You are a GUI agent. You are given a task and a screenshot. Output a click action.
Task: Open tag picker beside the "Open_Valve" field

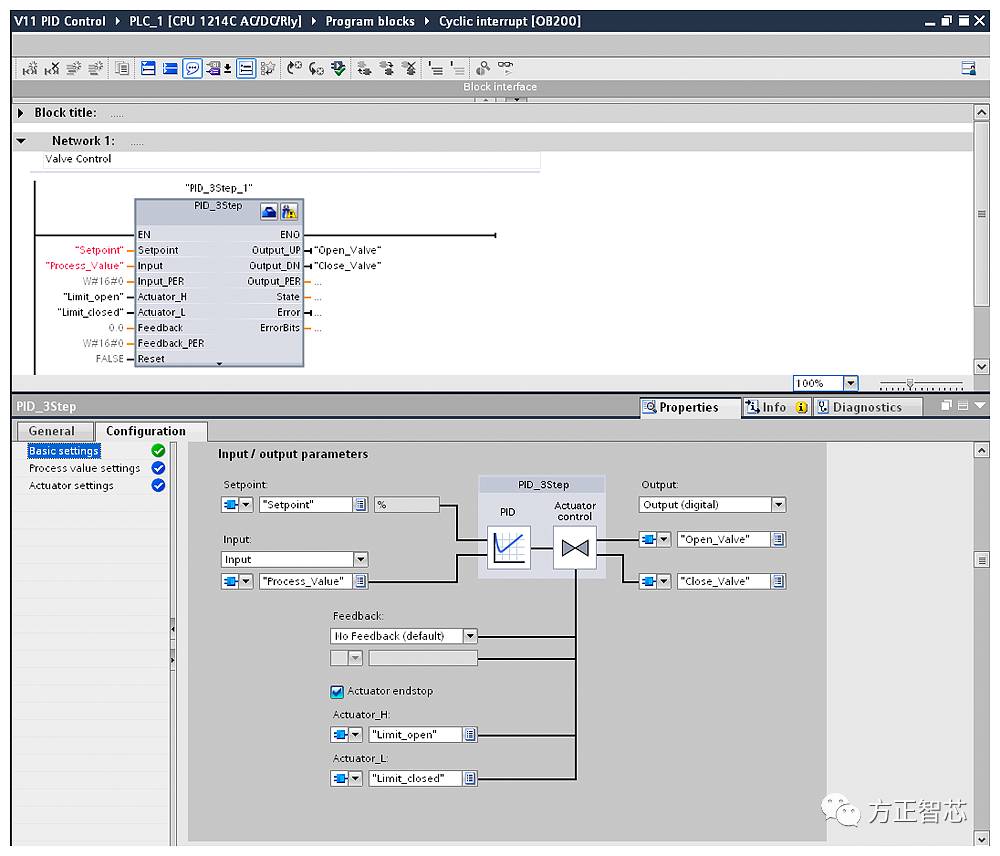[778, 540]
